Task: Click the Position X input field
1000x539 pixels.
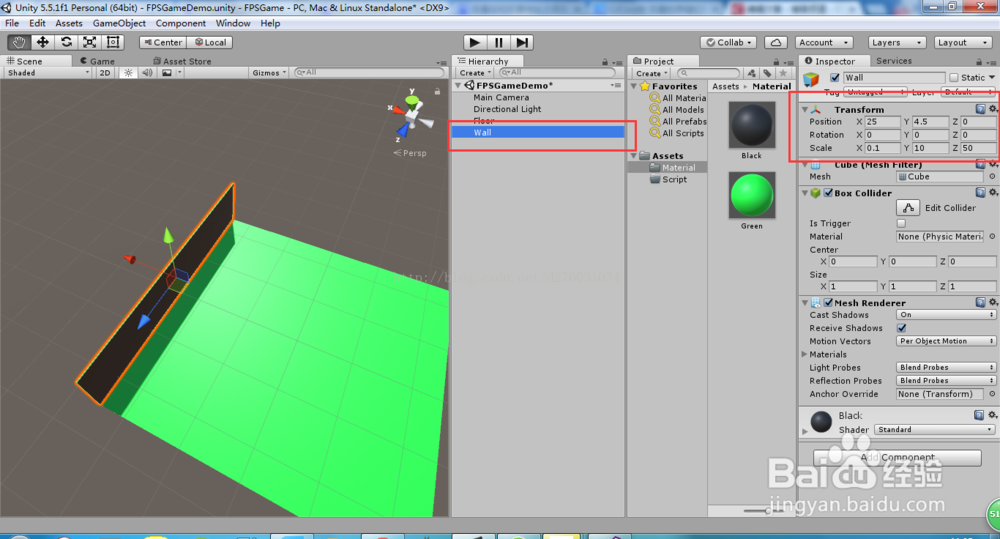Action: (883, 121)
